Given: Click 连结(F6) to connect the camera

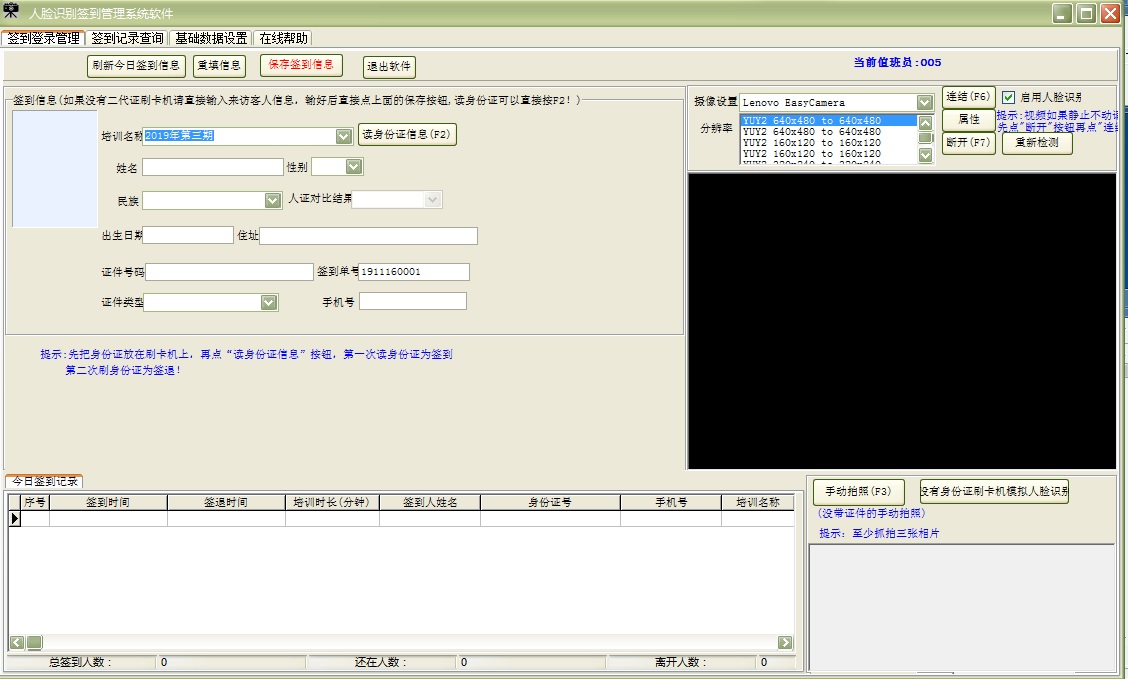Looking at the screenshot, I should pyautogui.click(x=967, y=97).
